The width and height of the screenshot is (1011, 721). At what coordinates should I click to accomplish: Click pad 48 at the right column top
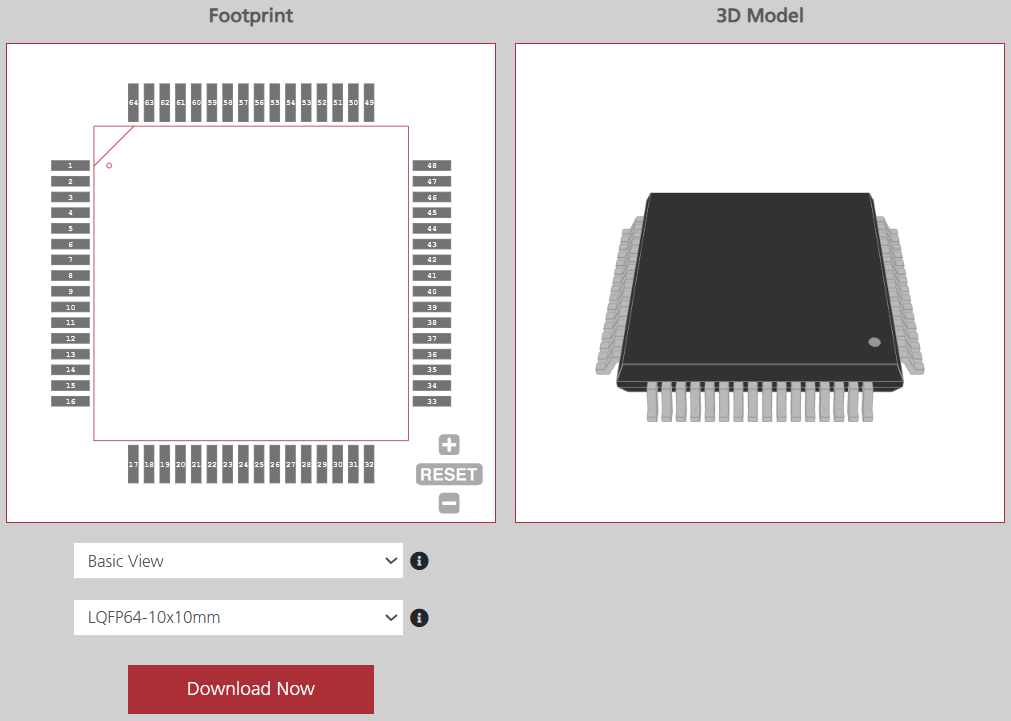point(433,165)
